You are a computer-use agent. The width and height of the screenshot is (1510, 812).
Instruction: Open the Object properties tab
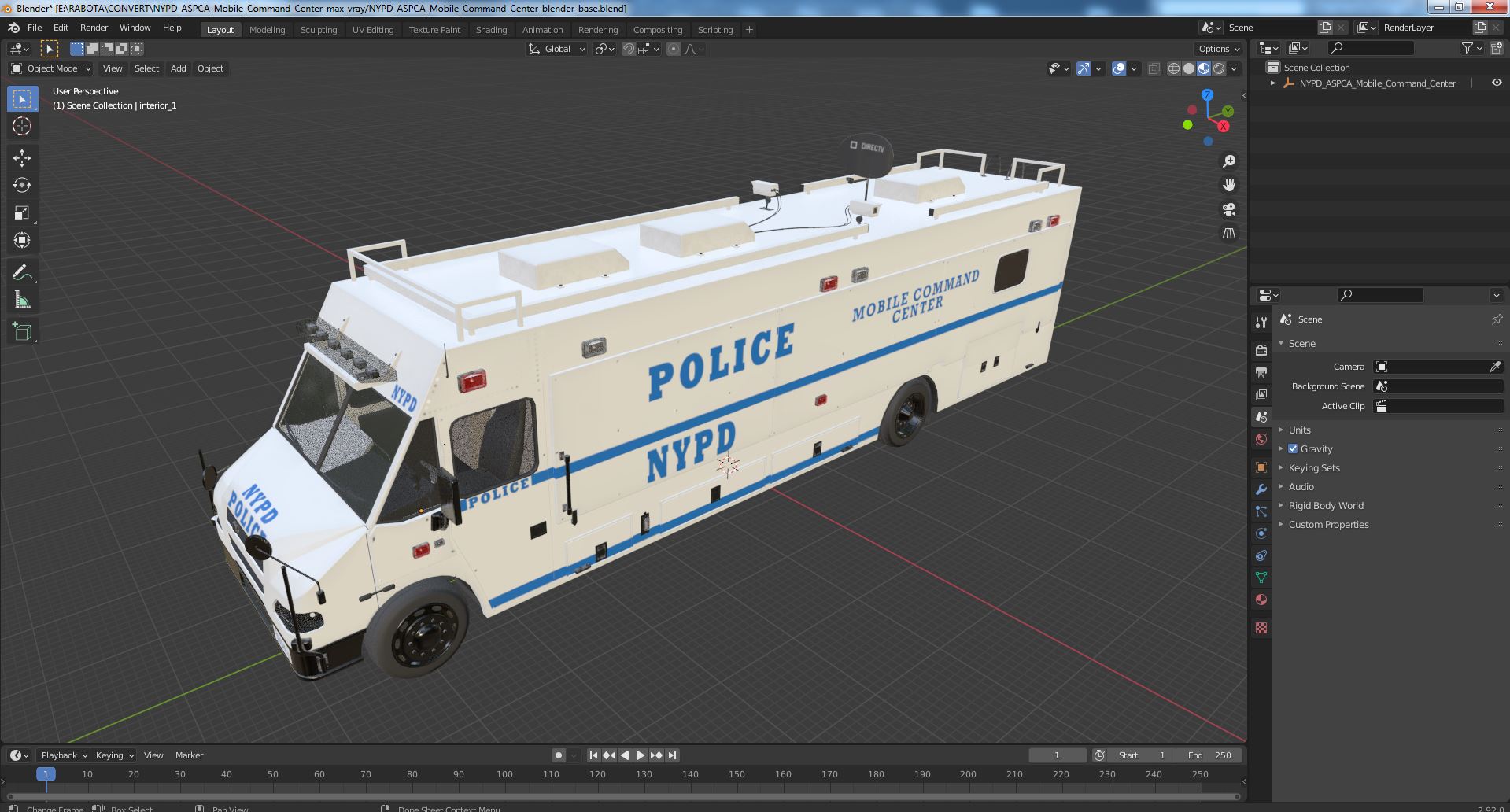click(x=1261, y=467)
